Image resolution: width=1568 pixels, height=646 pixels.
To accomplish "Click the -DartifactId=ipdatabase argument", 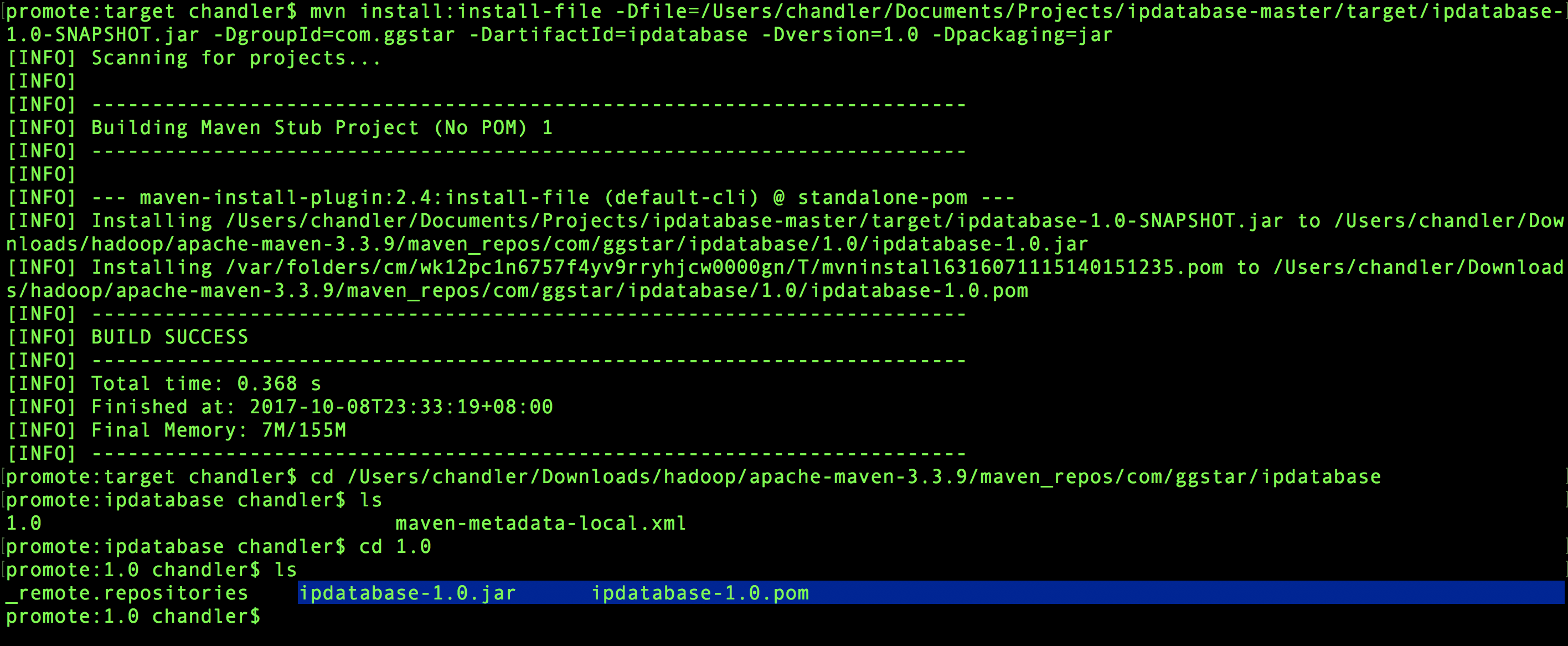I will click(x=607, y=35).
